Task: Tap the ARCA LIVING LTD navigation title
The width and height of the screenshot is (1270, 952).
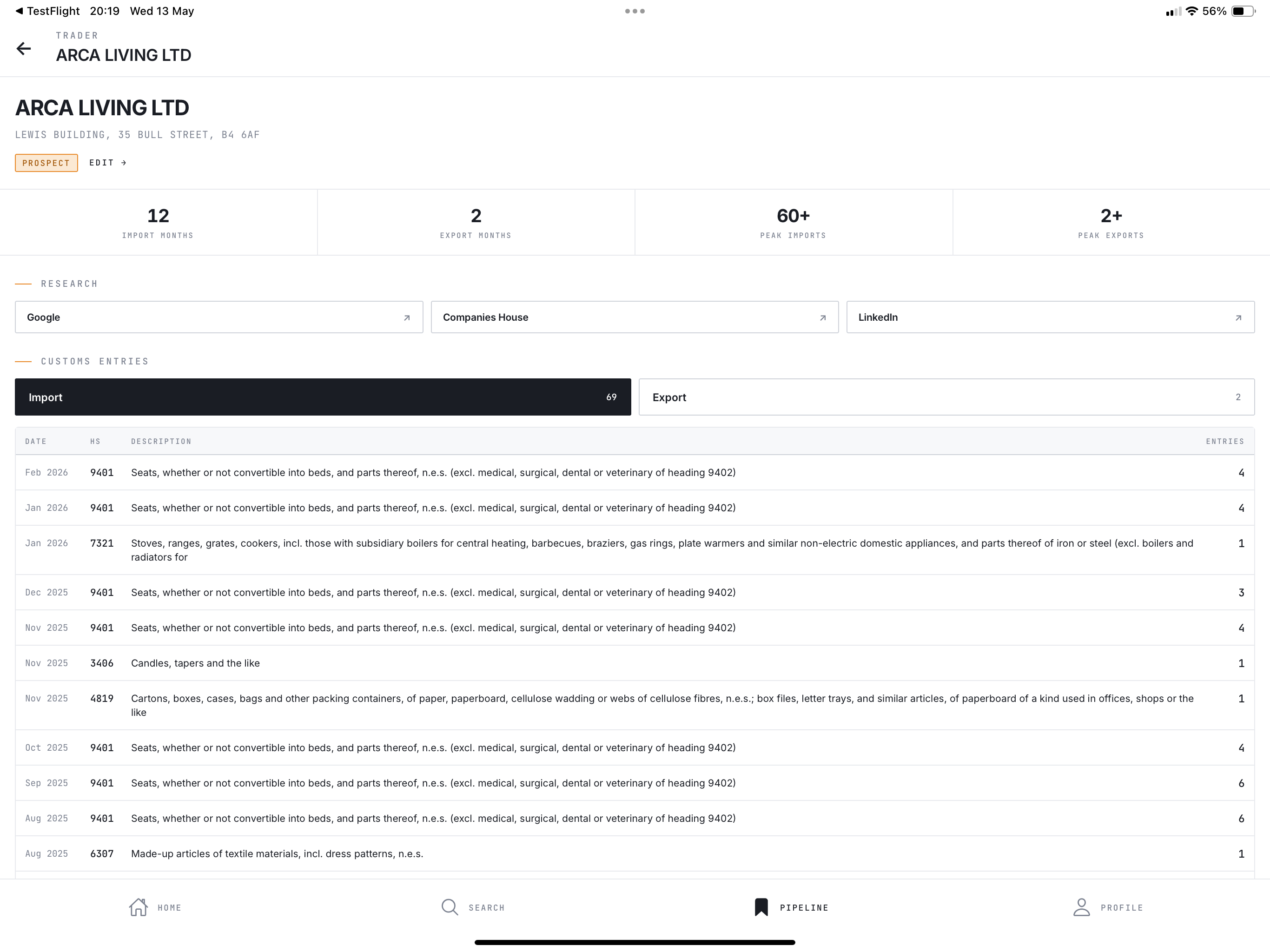Action: click(x=124, y=55)
